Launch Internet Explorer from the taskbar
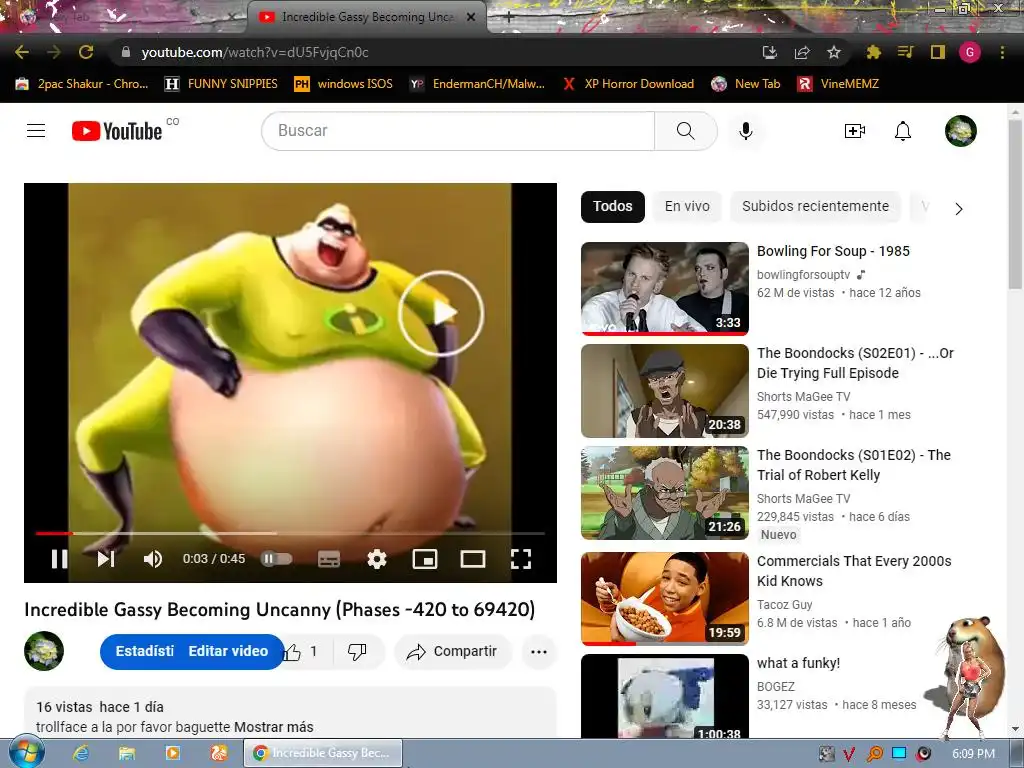The height and width of the screenshot is (768, 1024). pos(80,753)
